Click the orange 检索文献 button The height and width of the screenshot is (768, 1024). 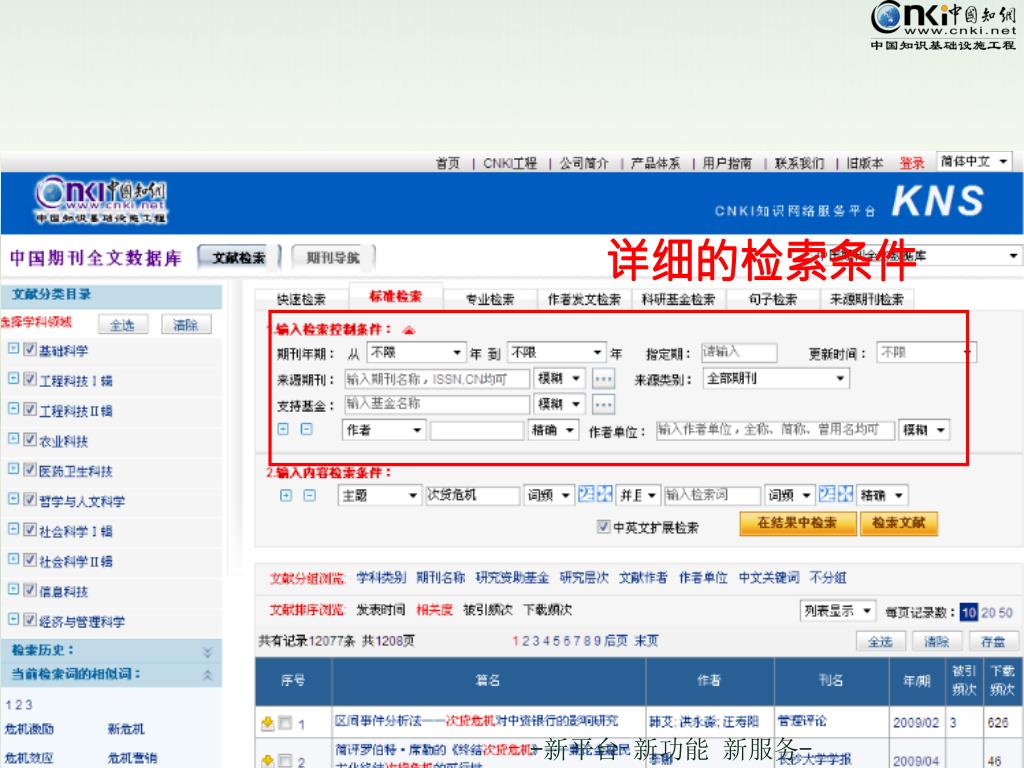pos(899,522)
